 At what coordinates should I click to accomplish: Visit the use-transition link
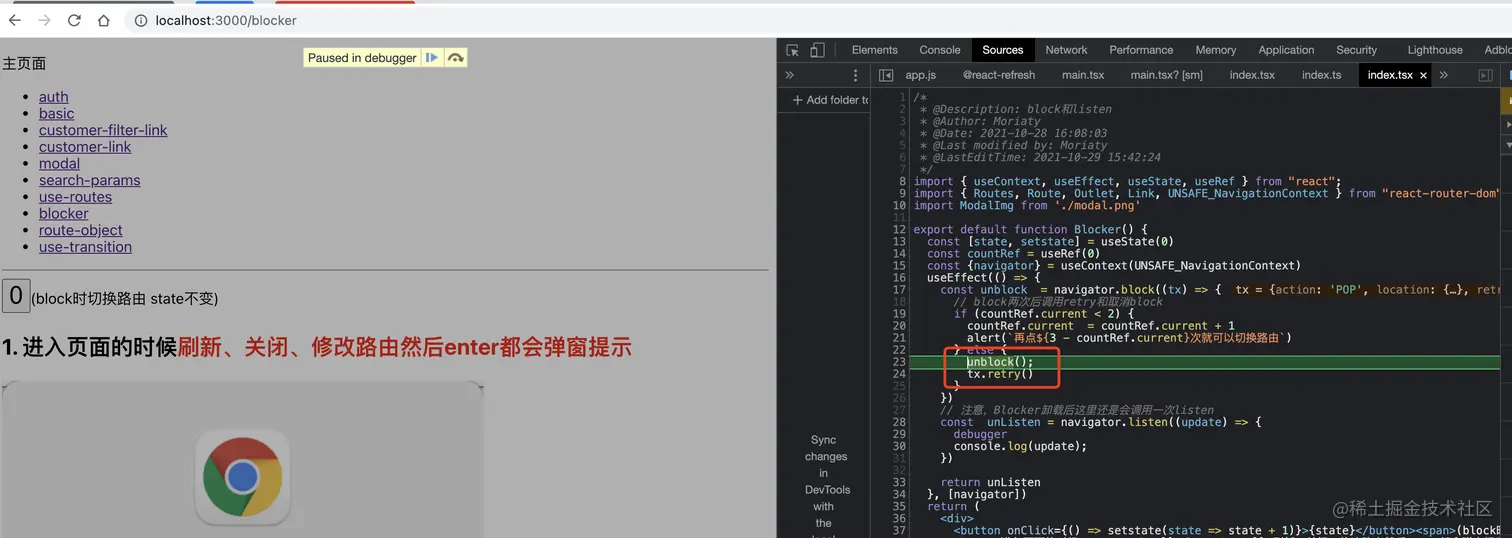pos(86,247)
